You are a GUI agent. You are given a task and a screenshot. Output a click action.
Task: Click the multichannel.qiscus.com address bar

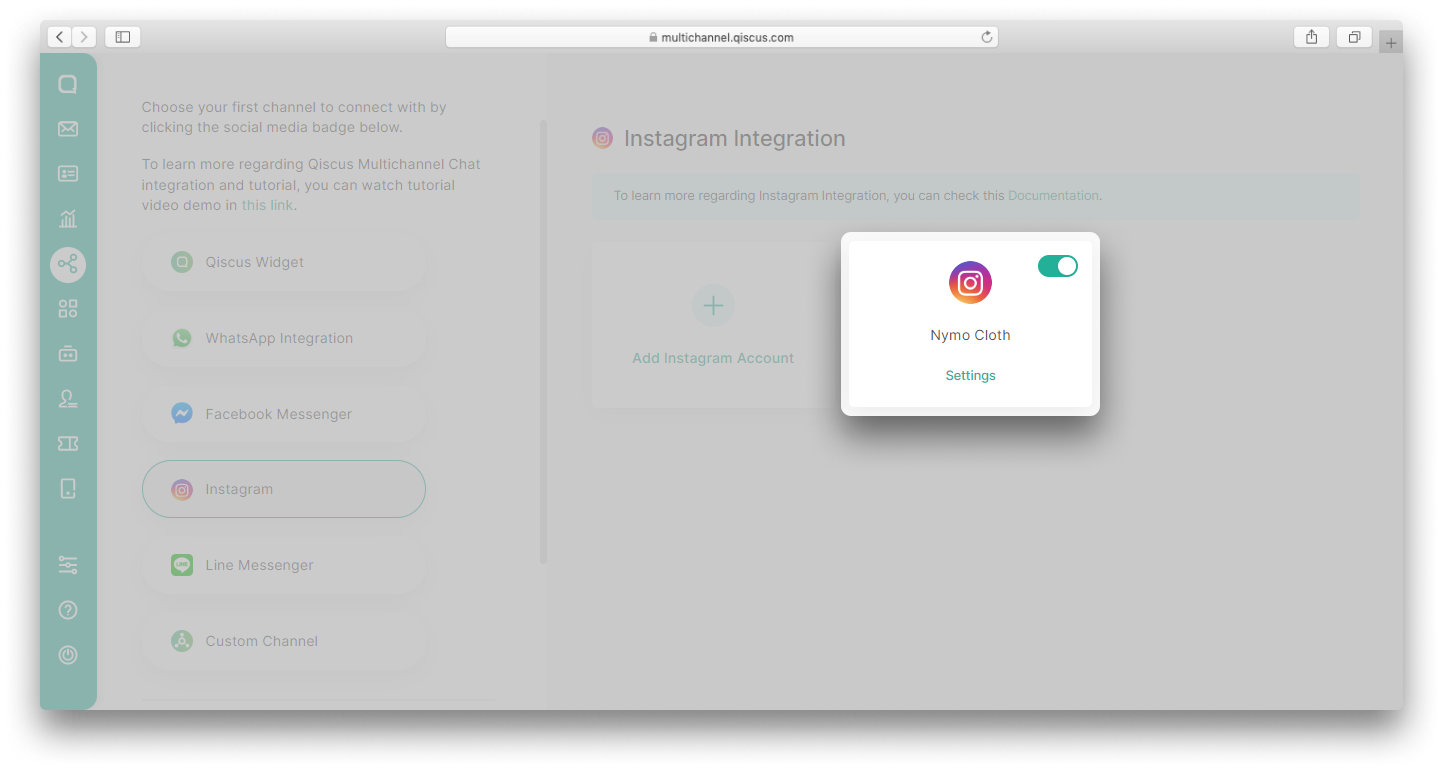[x=721, y=37]
